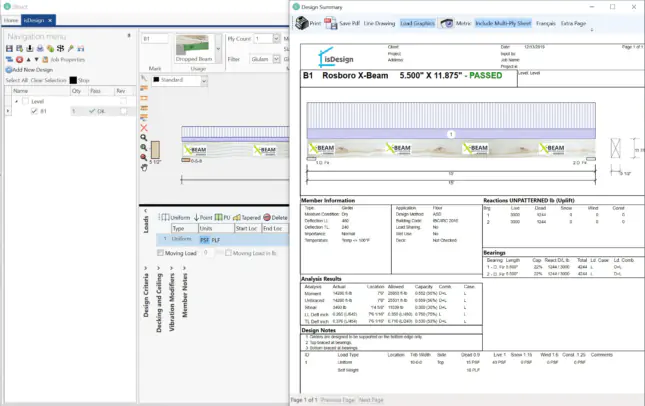The width and height of the screenshot is (645, 406).
Task: Delete the selected load
Action: click(x=275, y=218)
